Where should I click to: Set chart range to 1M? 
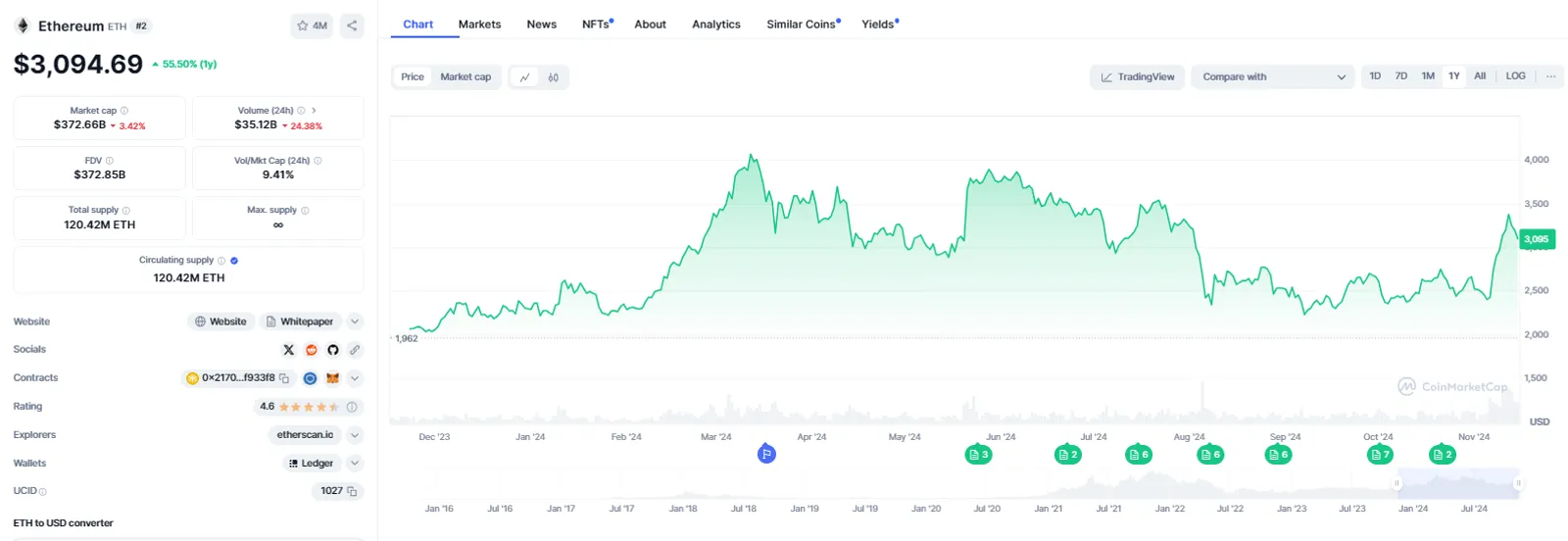[x=1428, y=76]
